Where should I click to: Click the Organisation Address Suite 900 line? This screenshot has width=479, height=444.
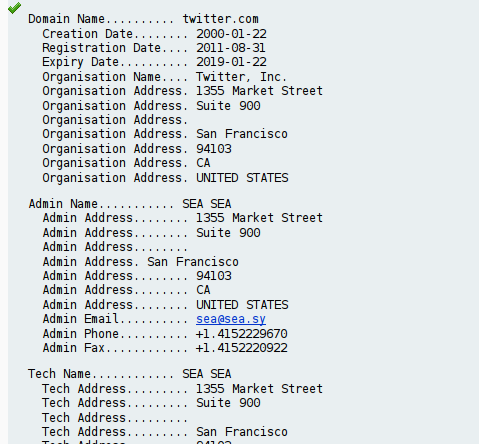click(151, 106)
